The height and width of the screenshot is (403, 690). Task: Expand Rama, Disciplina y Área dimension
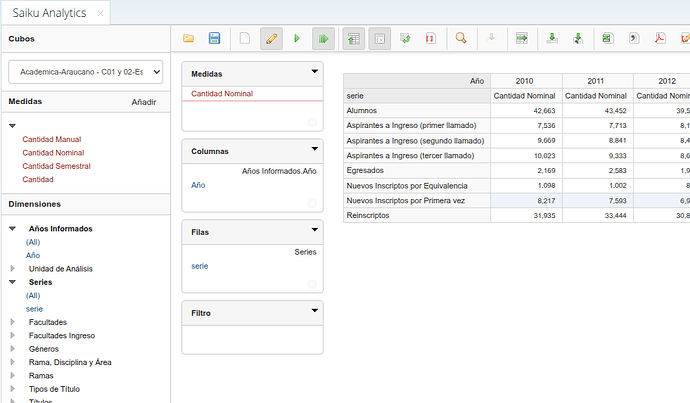[12, 363]
